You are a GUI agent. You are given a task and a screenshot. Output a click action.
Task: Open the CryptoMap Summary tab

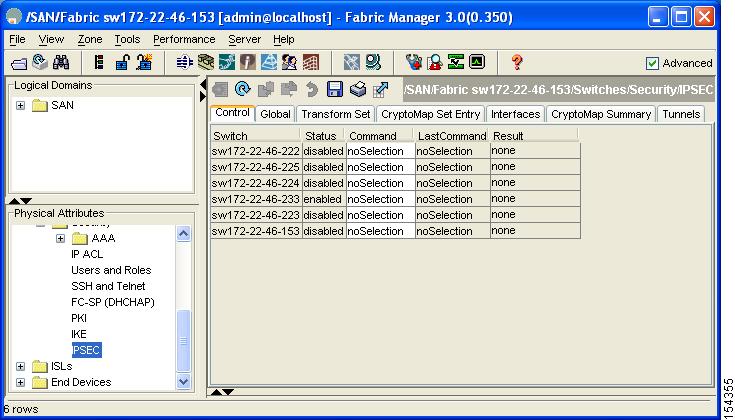coord(600,114)
